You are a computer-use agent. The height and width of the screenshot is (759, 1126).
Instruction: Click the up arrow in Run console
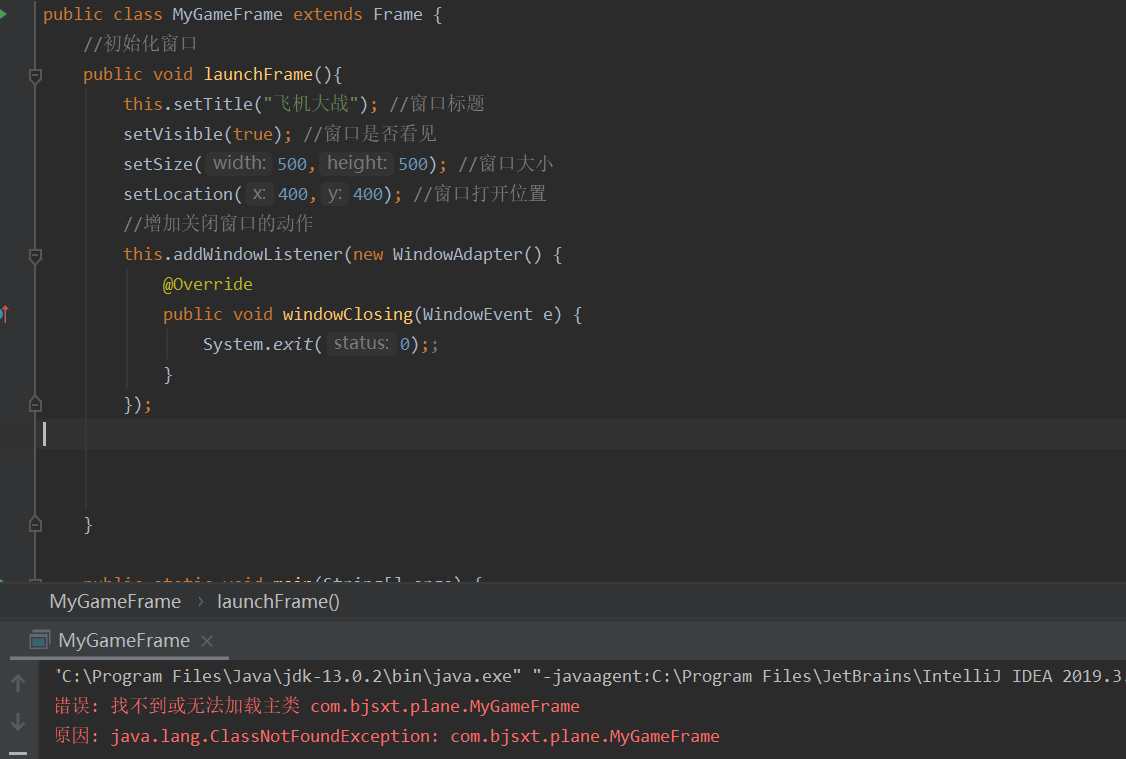tap(18, 683)
